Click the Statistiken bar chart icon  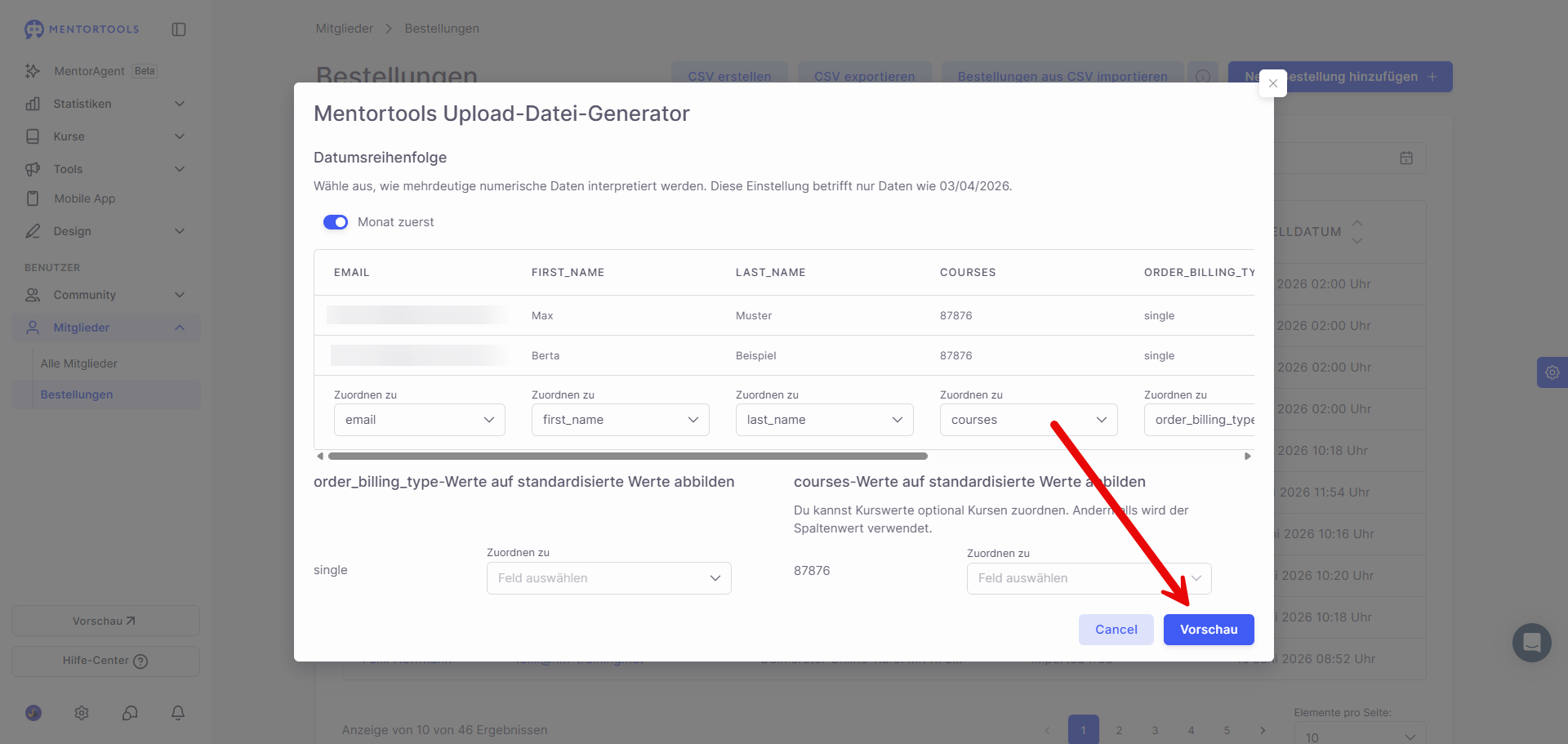click(x=33, y=104)
